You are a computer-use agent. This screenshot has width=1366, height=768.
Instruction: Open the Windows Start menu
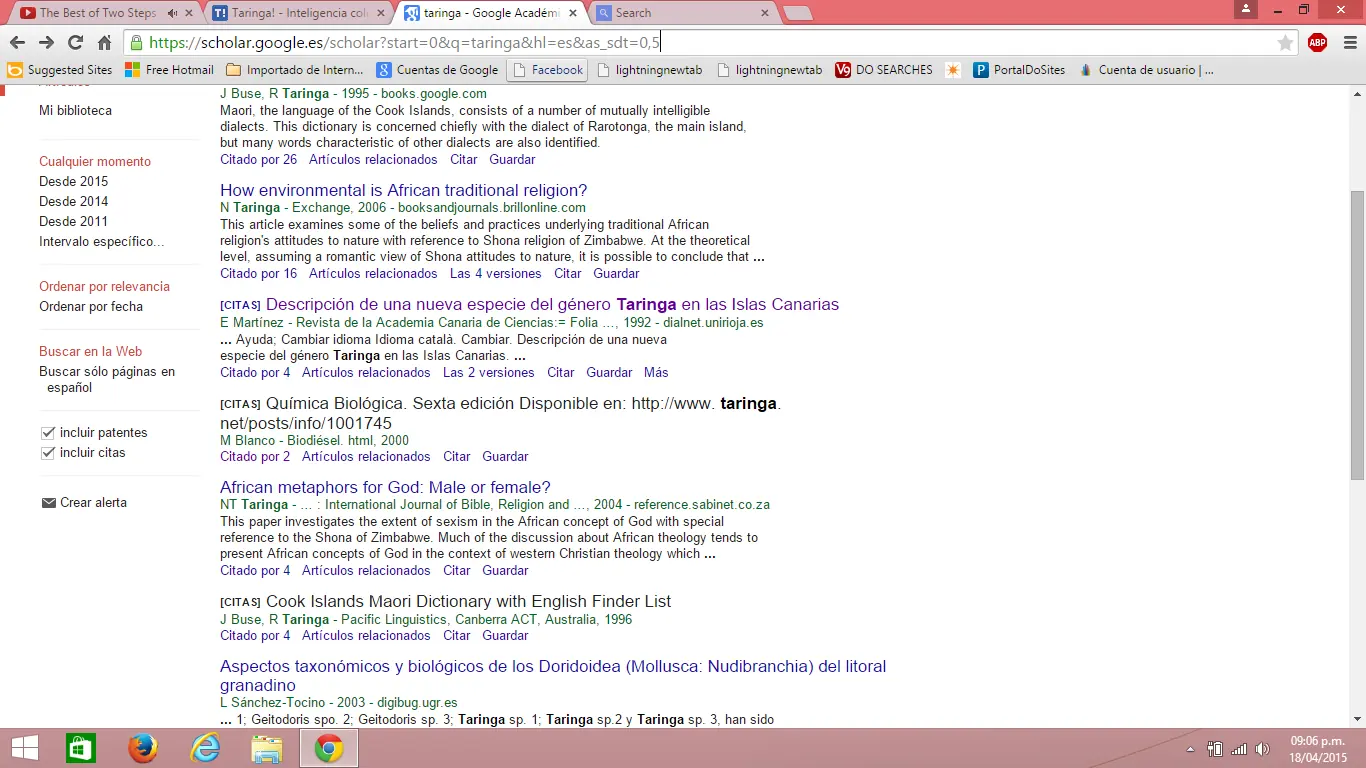(x=24, y=748)
